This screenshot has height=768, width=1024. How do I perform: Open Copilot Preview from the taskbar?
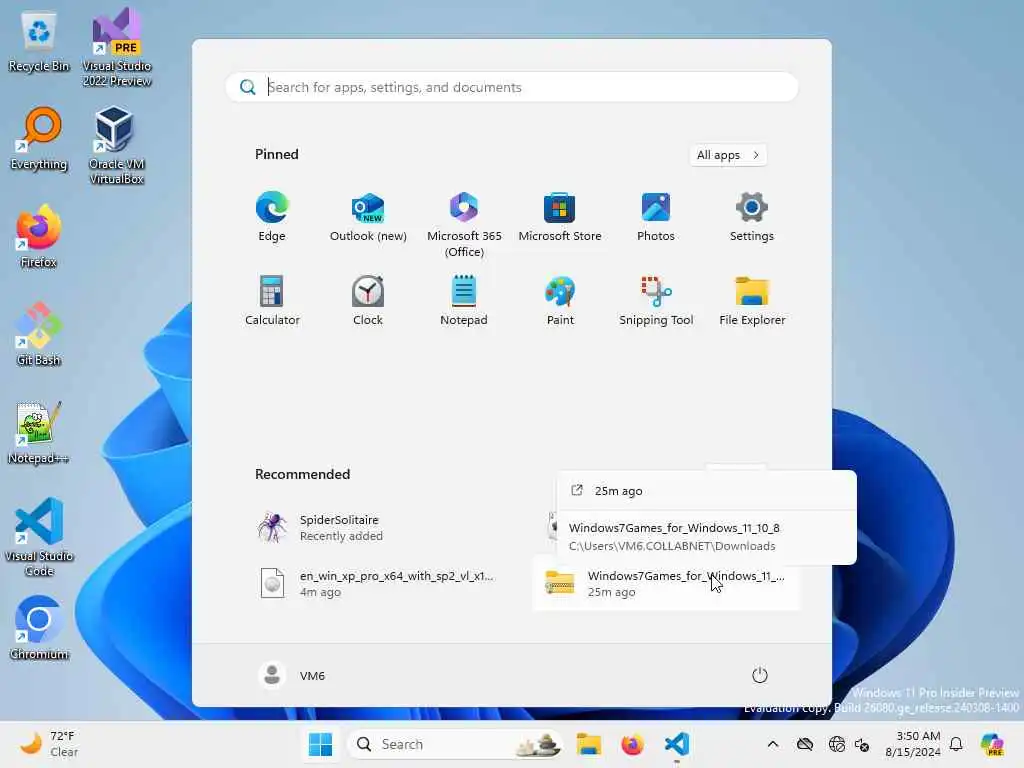[992, 744]
